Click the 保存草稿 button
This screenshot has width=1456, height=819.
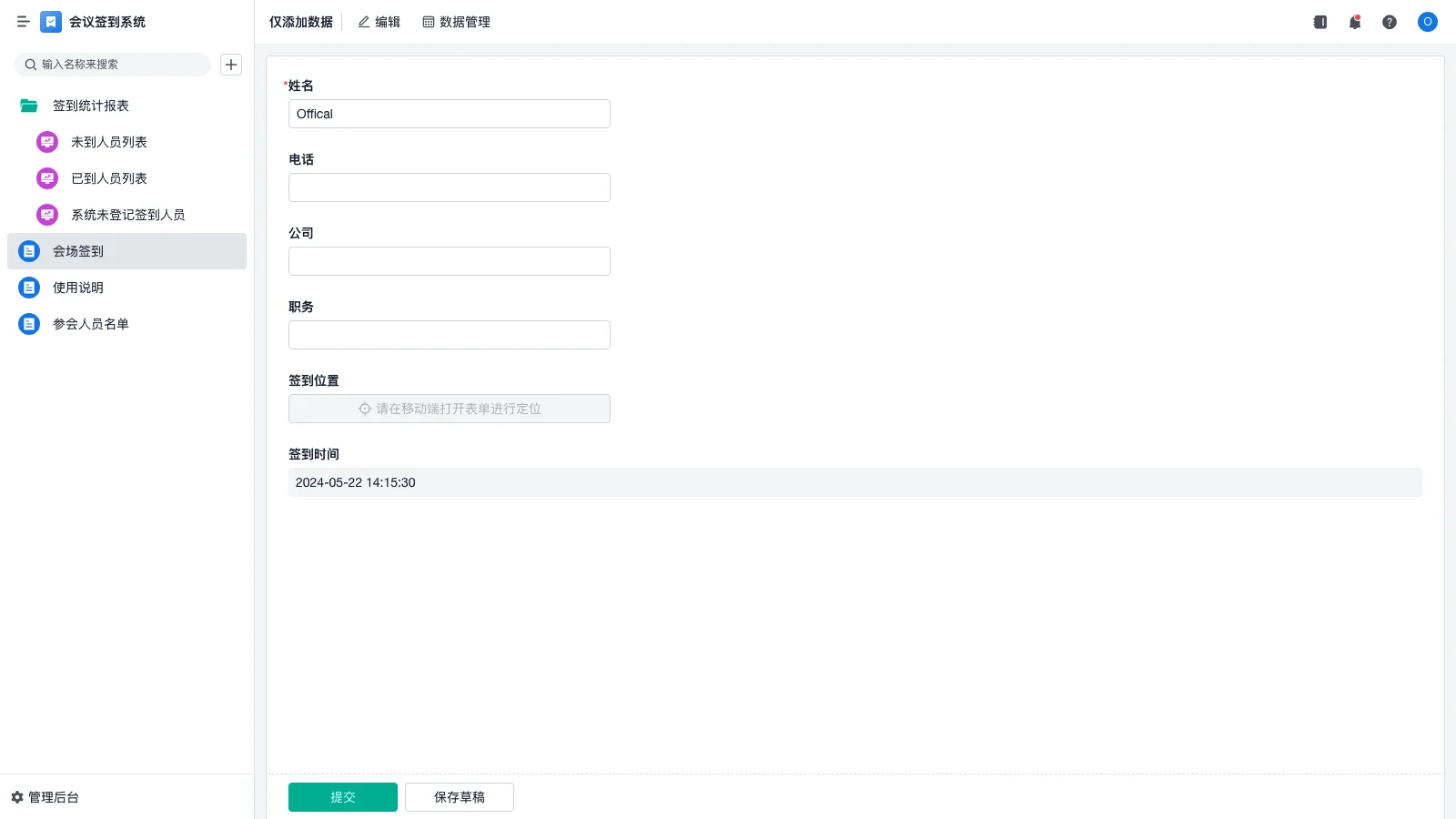pyautogui.click(x=460, y=797)
